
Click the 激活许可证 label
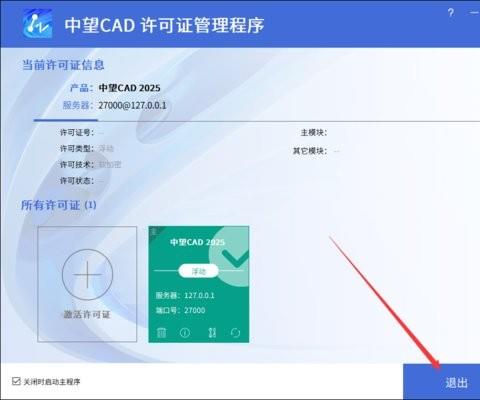click(87, 314)
